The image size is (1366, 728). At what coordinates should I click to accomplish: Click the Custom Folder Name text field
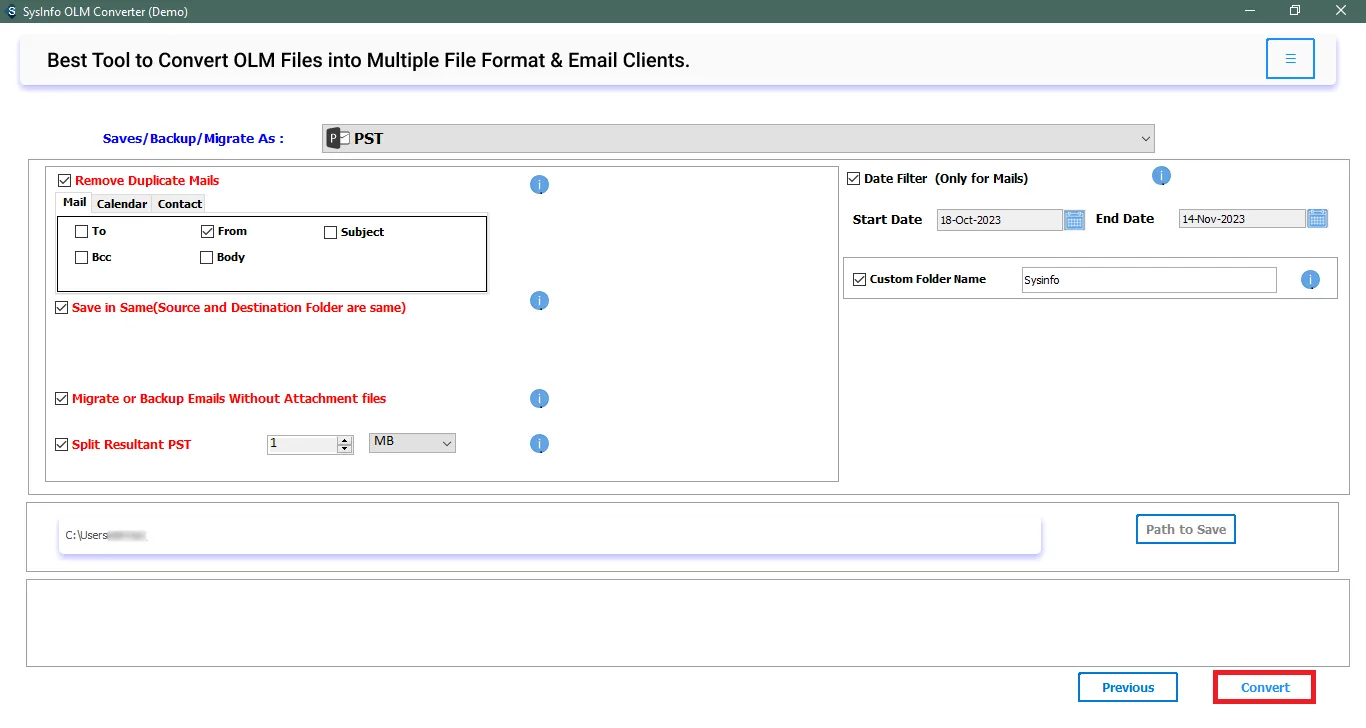tap(1148, 280)
